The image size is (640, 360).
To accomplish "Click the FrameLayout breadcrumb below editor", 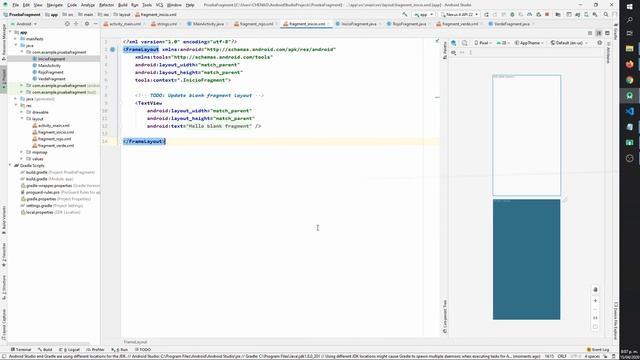I will point(135,342).
